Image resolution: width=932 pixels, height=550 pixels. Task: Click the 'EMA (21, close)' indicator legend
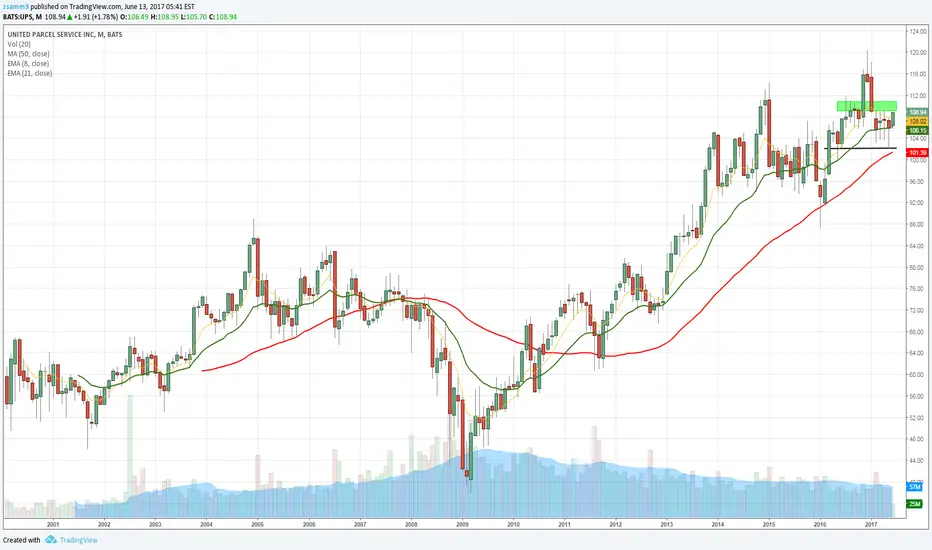pyautogui.click(x=30, y=73)
